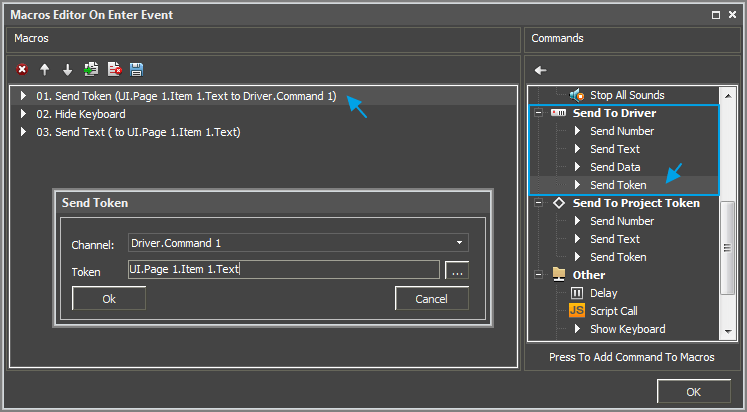Select Send To Project Token heading
Viewport: 747px width, 412px height.
(x=636, y=203)
